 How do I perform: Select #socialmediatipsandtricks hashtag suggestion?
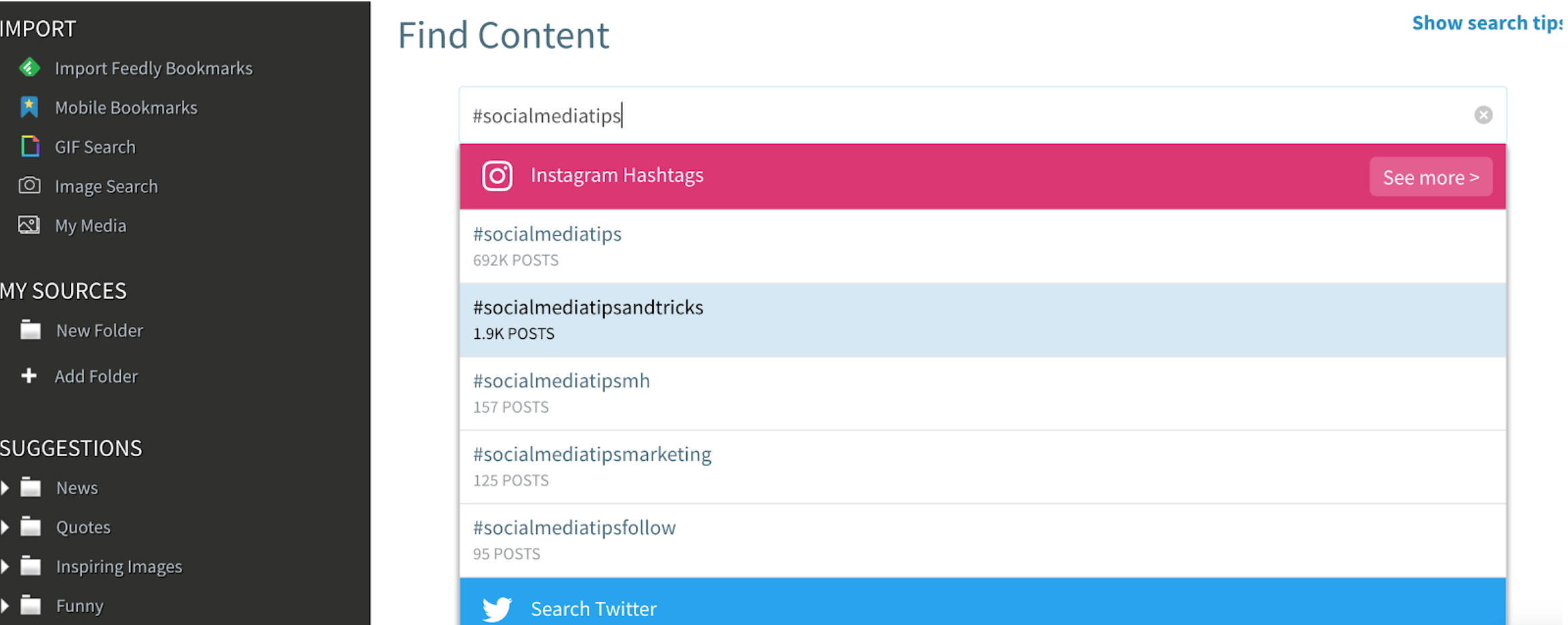point(982,320)
